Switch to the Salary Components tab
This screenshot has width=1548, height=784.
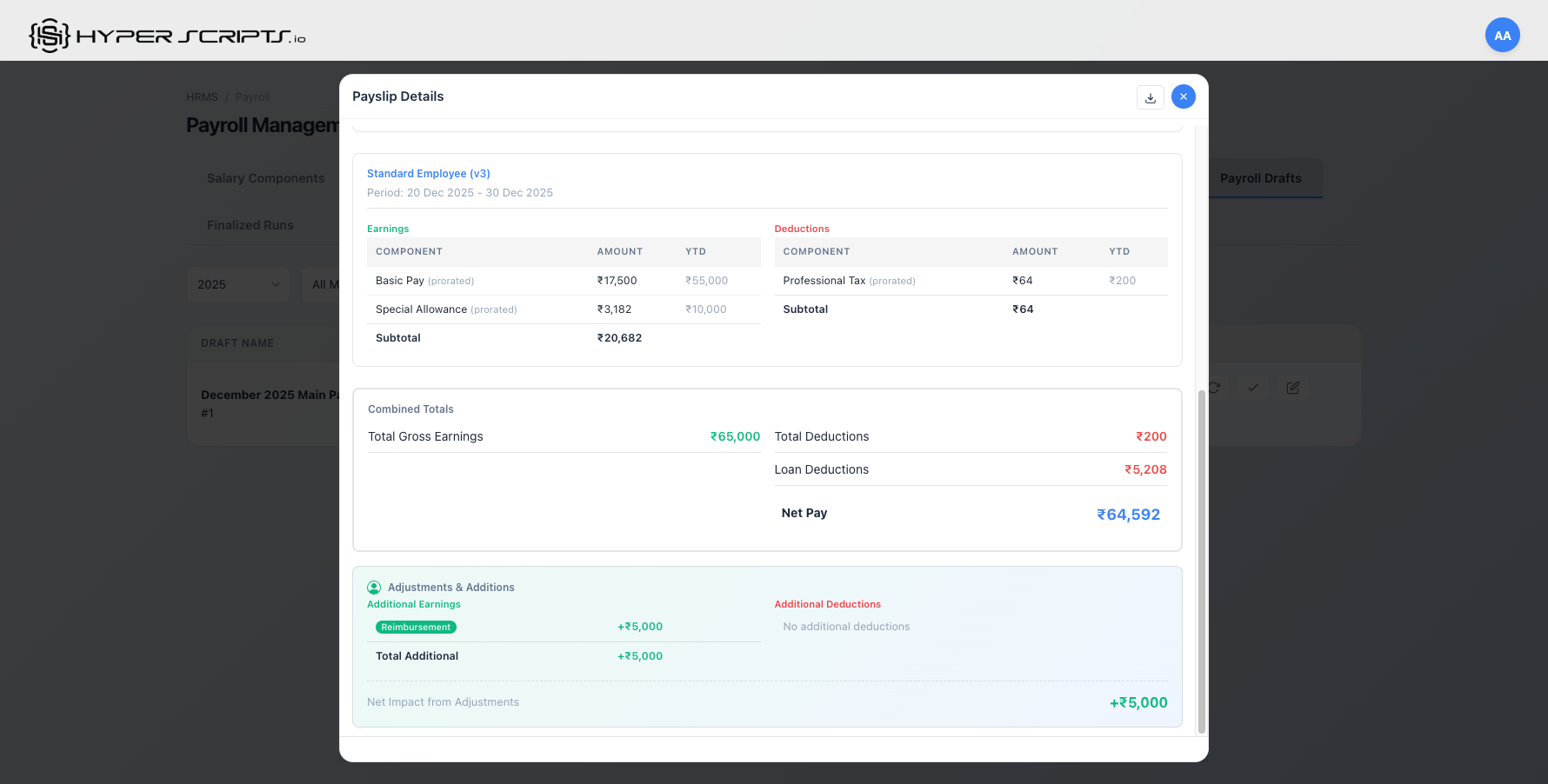click(x=264, y=178)
